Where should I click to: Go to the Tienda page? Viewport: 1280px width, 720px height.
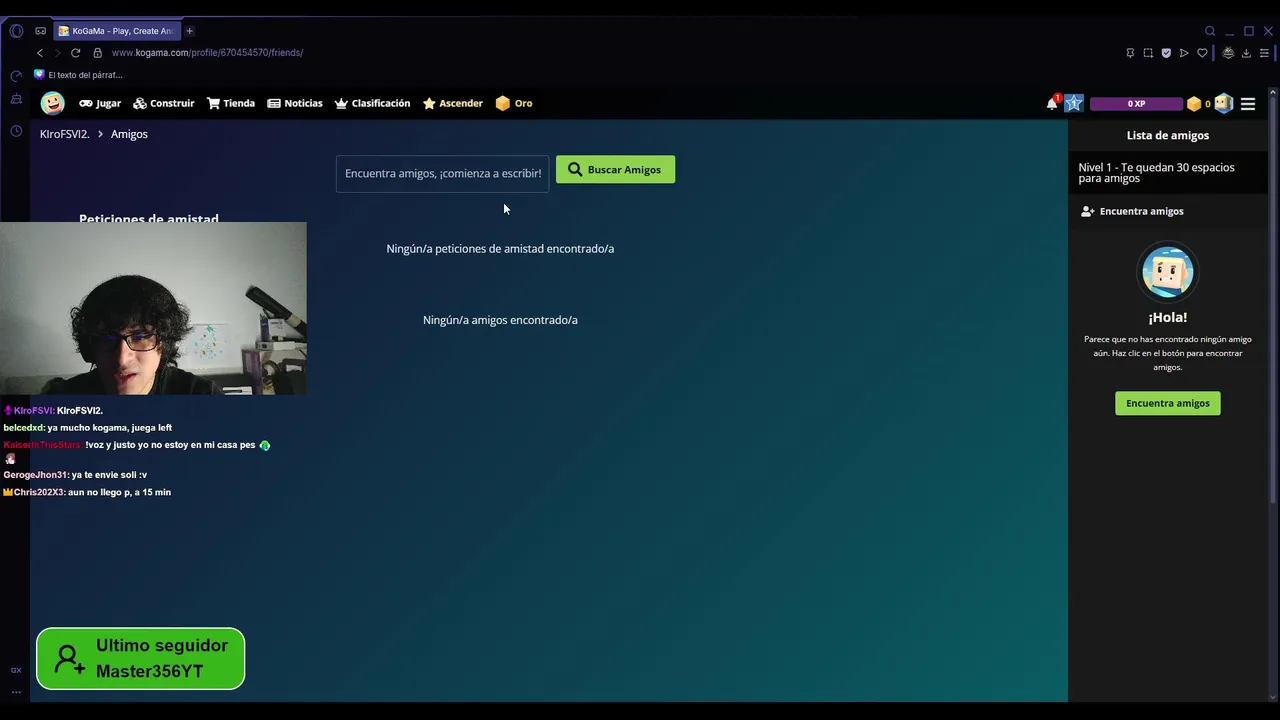pyautogui.click(x=231, y=103)
